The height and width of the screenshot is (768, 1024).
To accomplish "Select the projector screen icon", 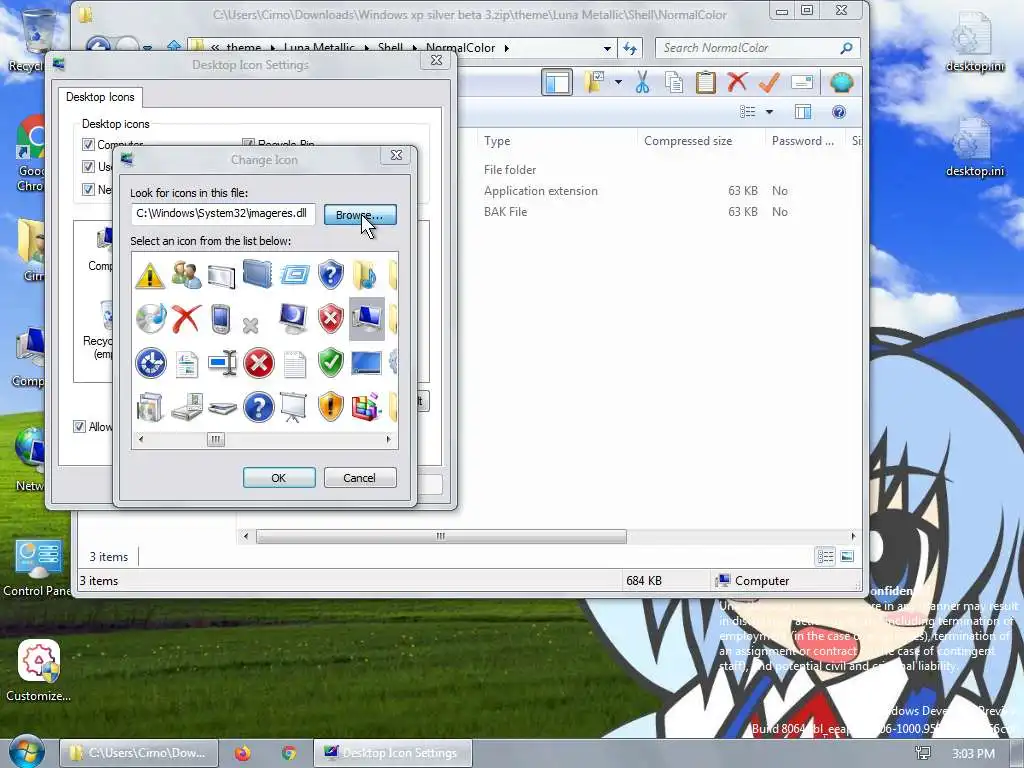I will pos(293,407).
